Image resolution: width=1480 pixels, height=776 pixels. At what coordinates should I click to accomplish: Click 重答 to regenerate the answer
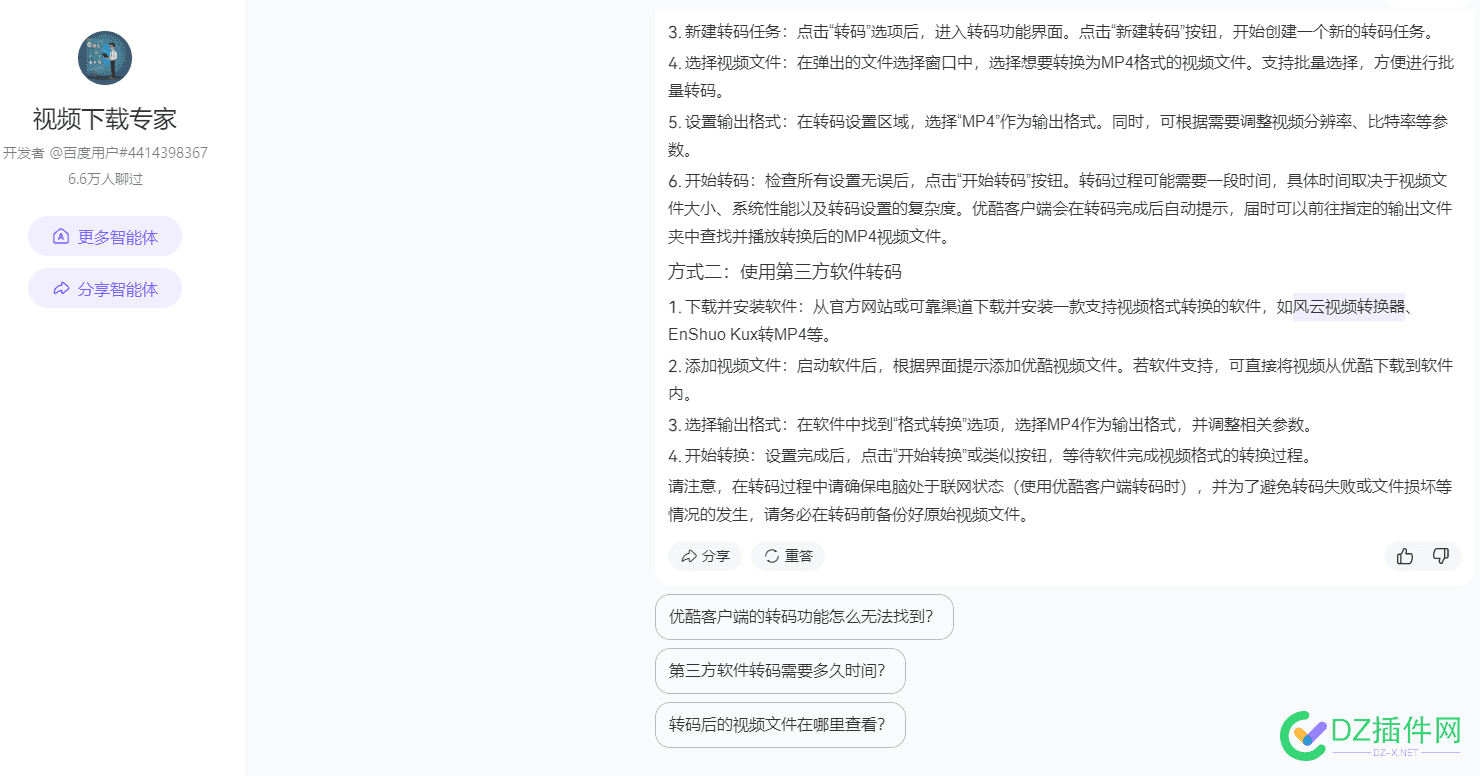click(x=788, y=556)
